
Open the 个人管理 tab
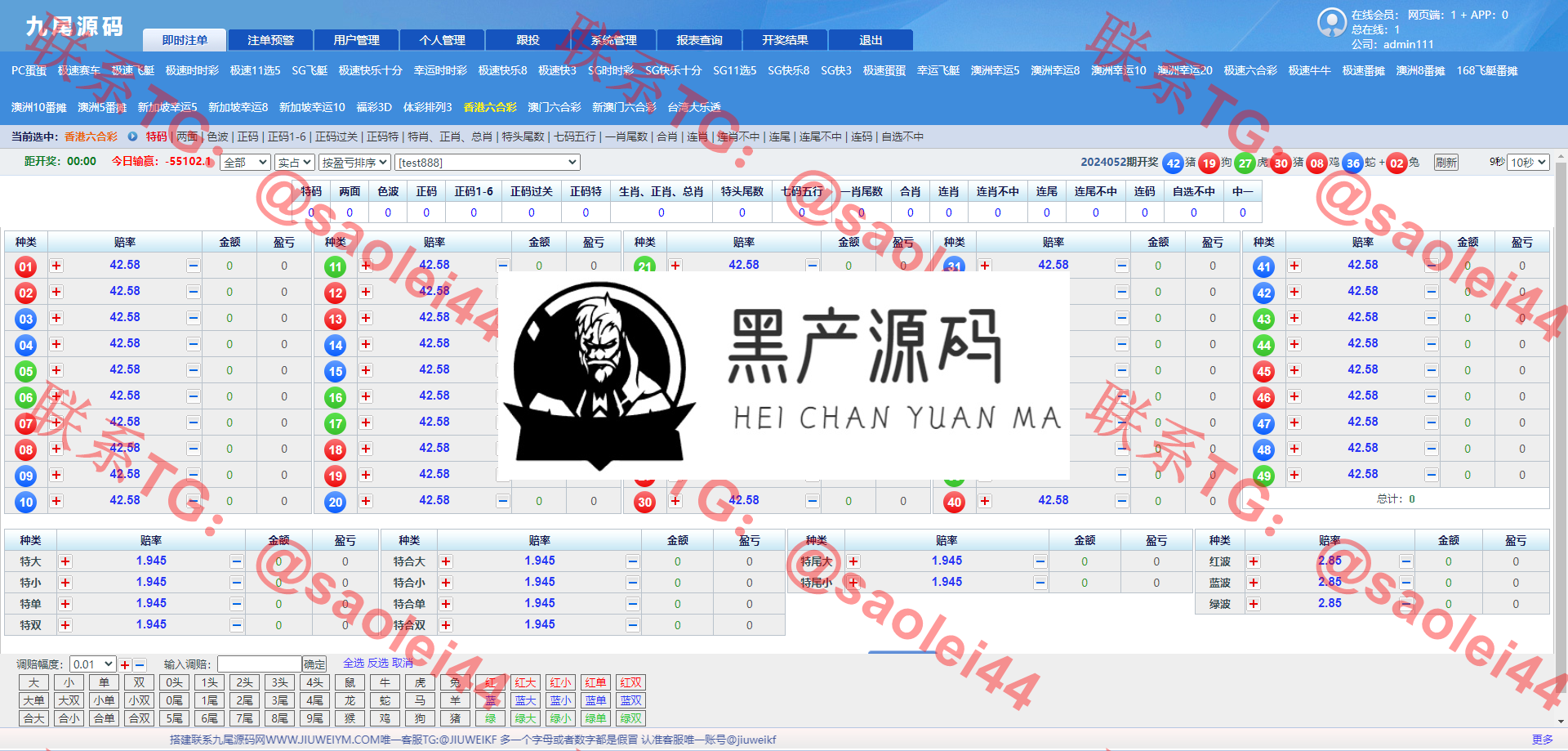(x=442, y=40)
